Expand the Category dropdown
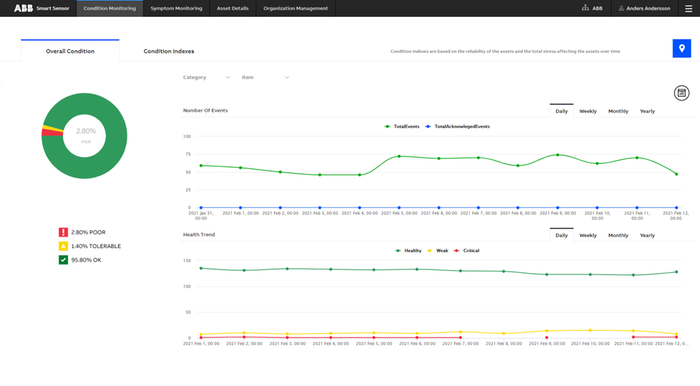The image size is (700, 386). 206,77
